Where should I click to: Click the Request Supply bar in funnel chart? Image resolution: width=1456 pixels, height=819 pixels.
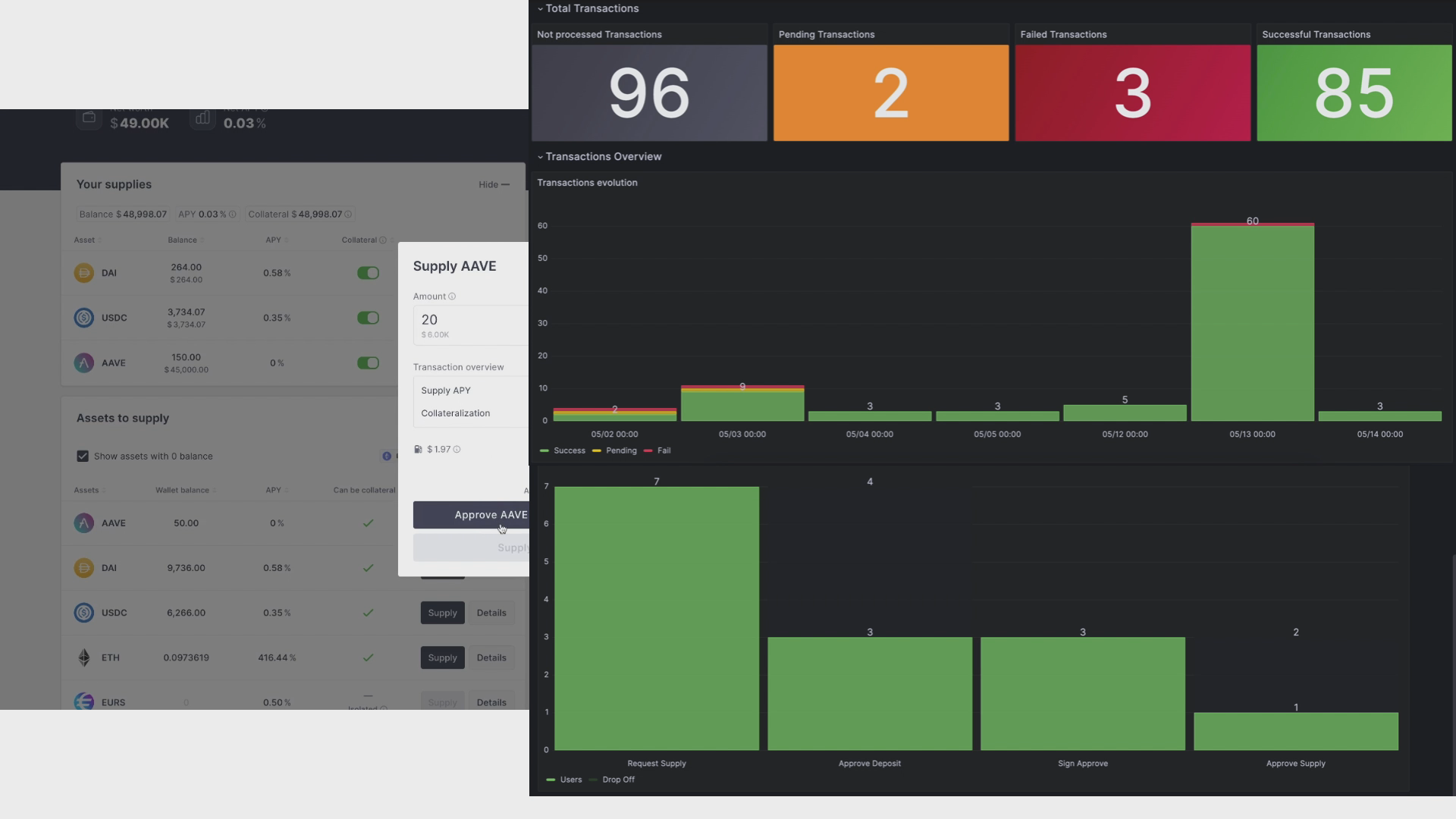click(657, 619)
